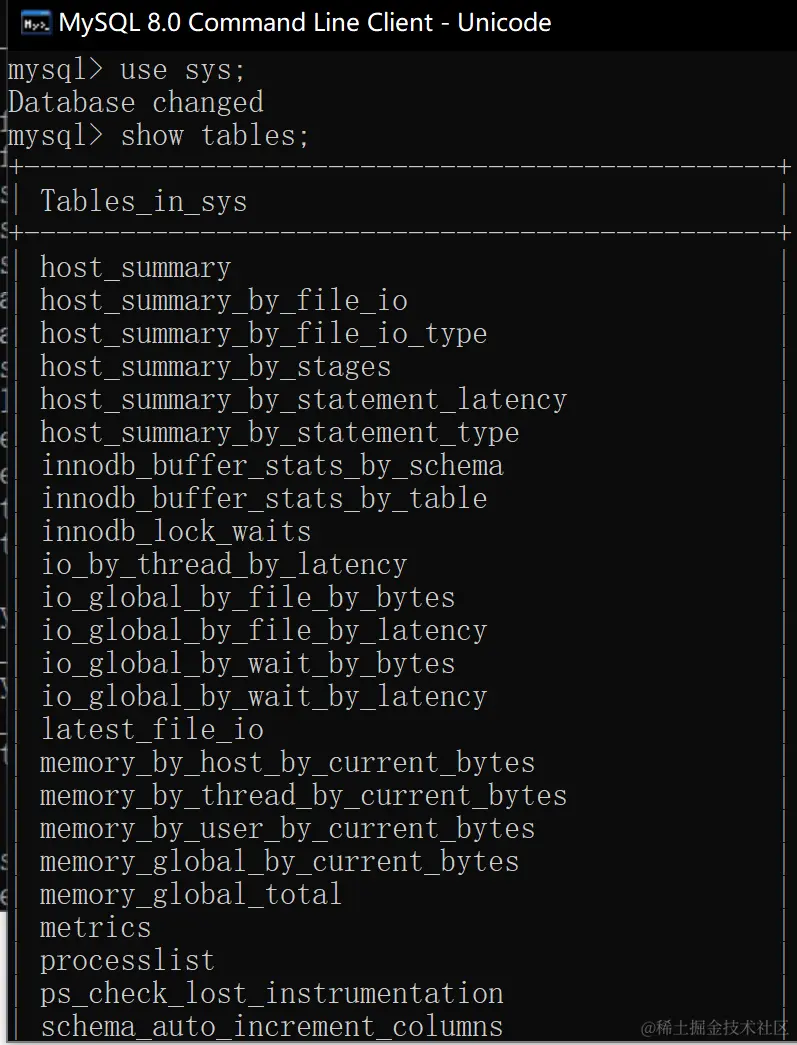Click the MySQL 8.0 Command Line Client title

pyautogui.click(x=305, y=23)
